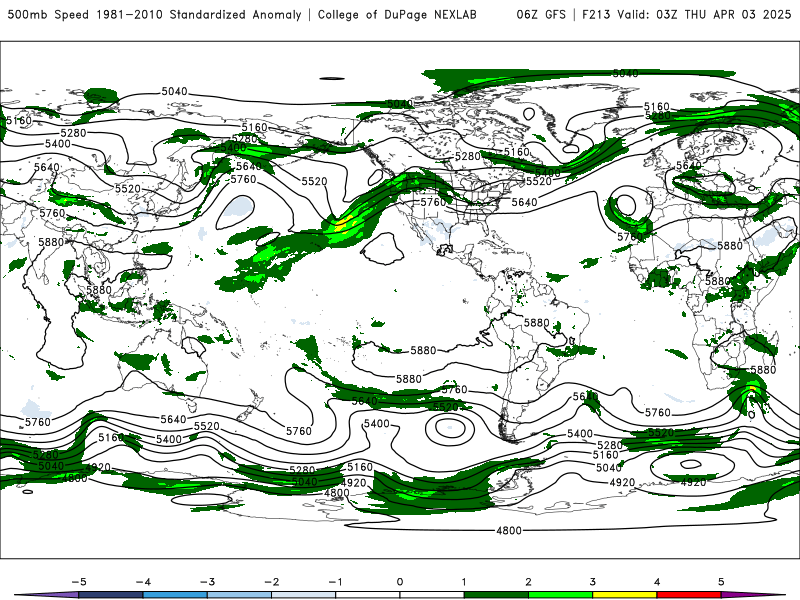Click the '5400' contour label west of southern Chile
This screenshot has height=600, width=800.
pyautogui.click(x=377, y=423)
